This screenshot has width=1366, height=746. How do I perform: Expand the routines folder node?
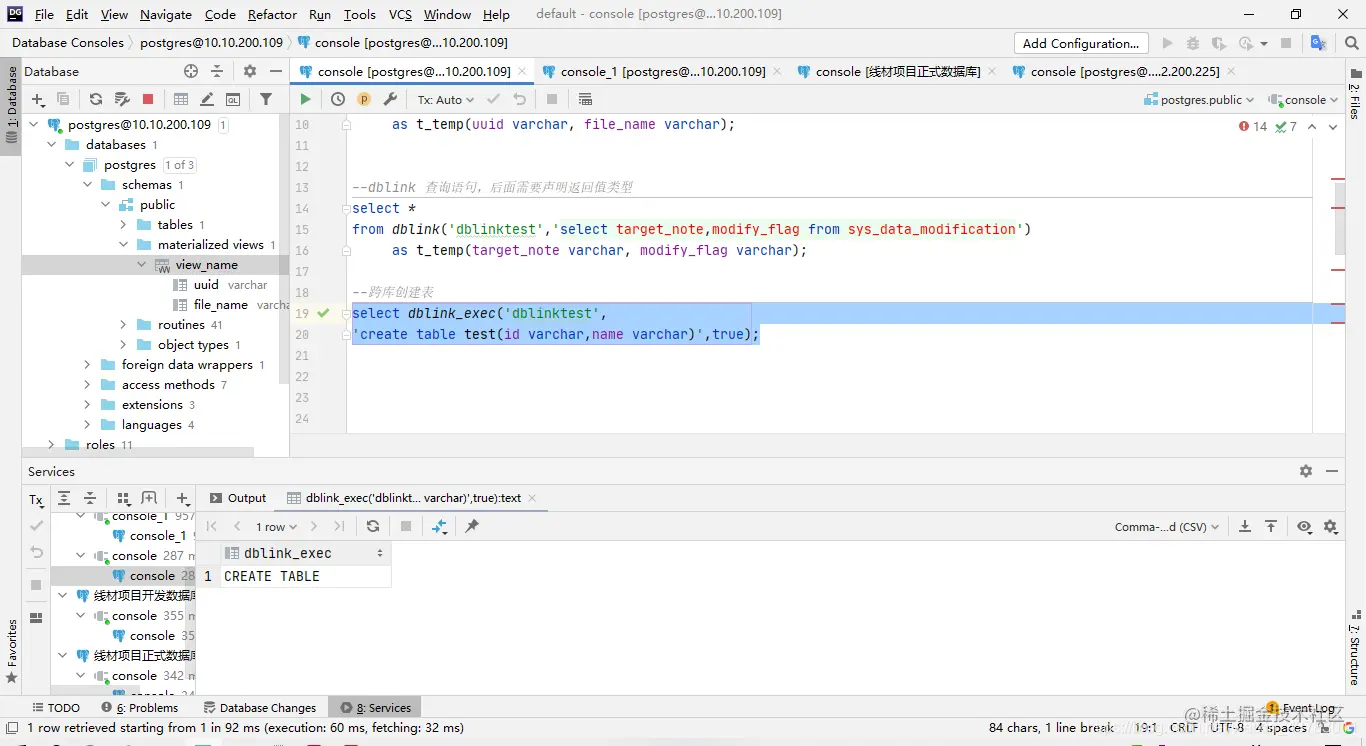point(123,325)
